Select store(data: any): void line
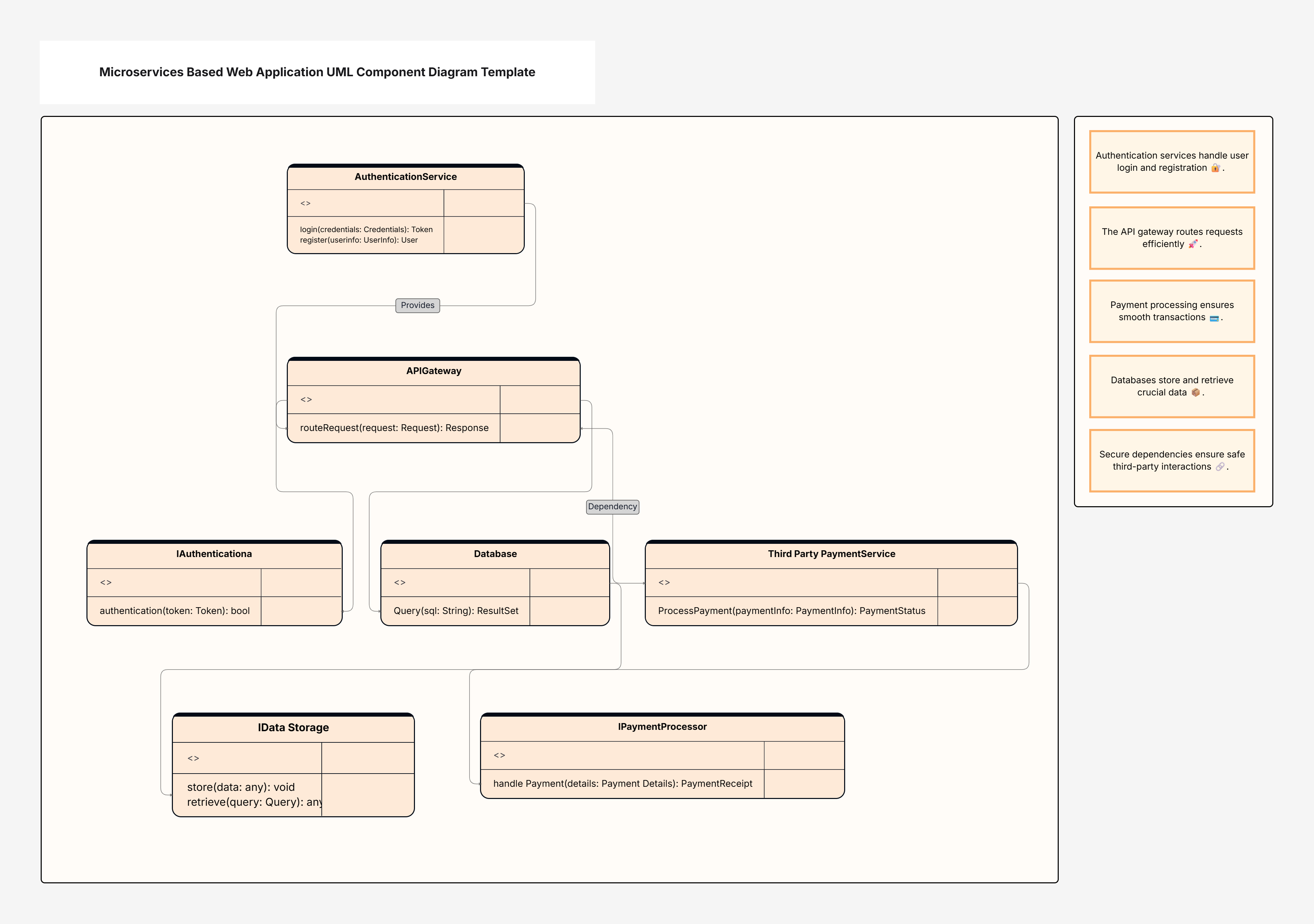Screen dimensions: 1314x924 (241, 787)
